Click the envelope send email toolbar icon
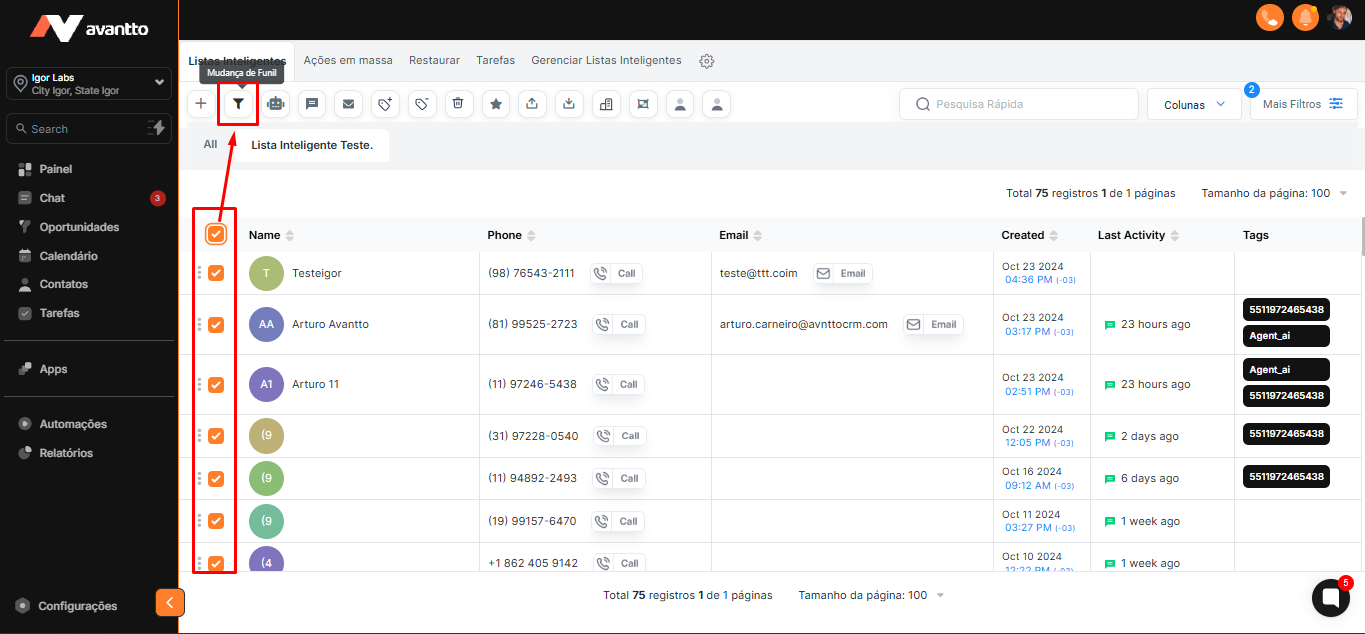 pyautogui.click(x=348, y=104)
